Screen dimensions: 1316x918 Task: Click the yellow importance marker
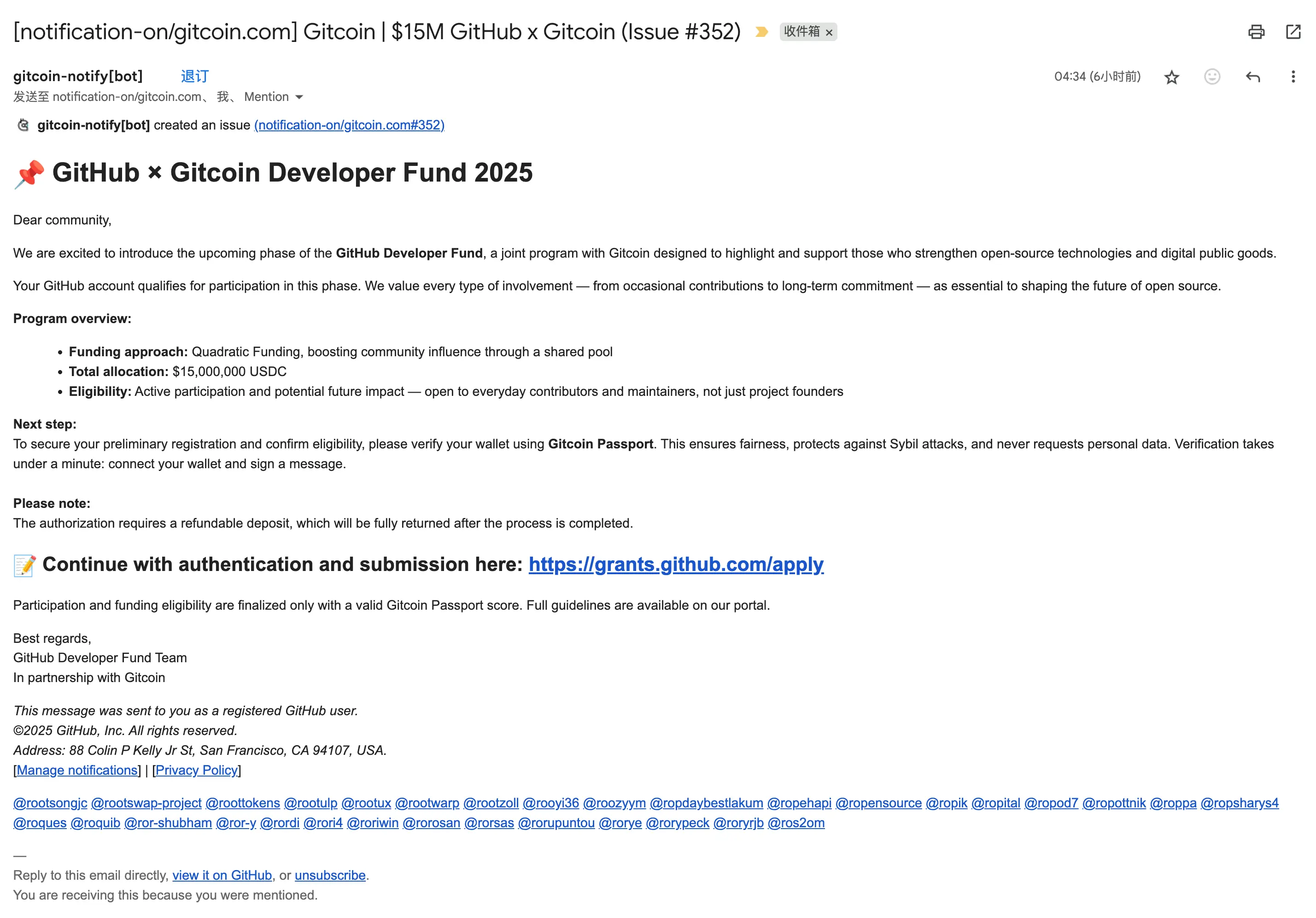point(761,31)
